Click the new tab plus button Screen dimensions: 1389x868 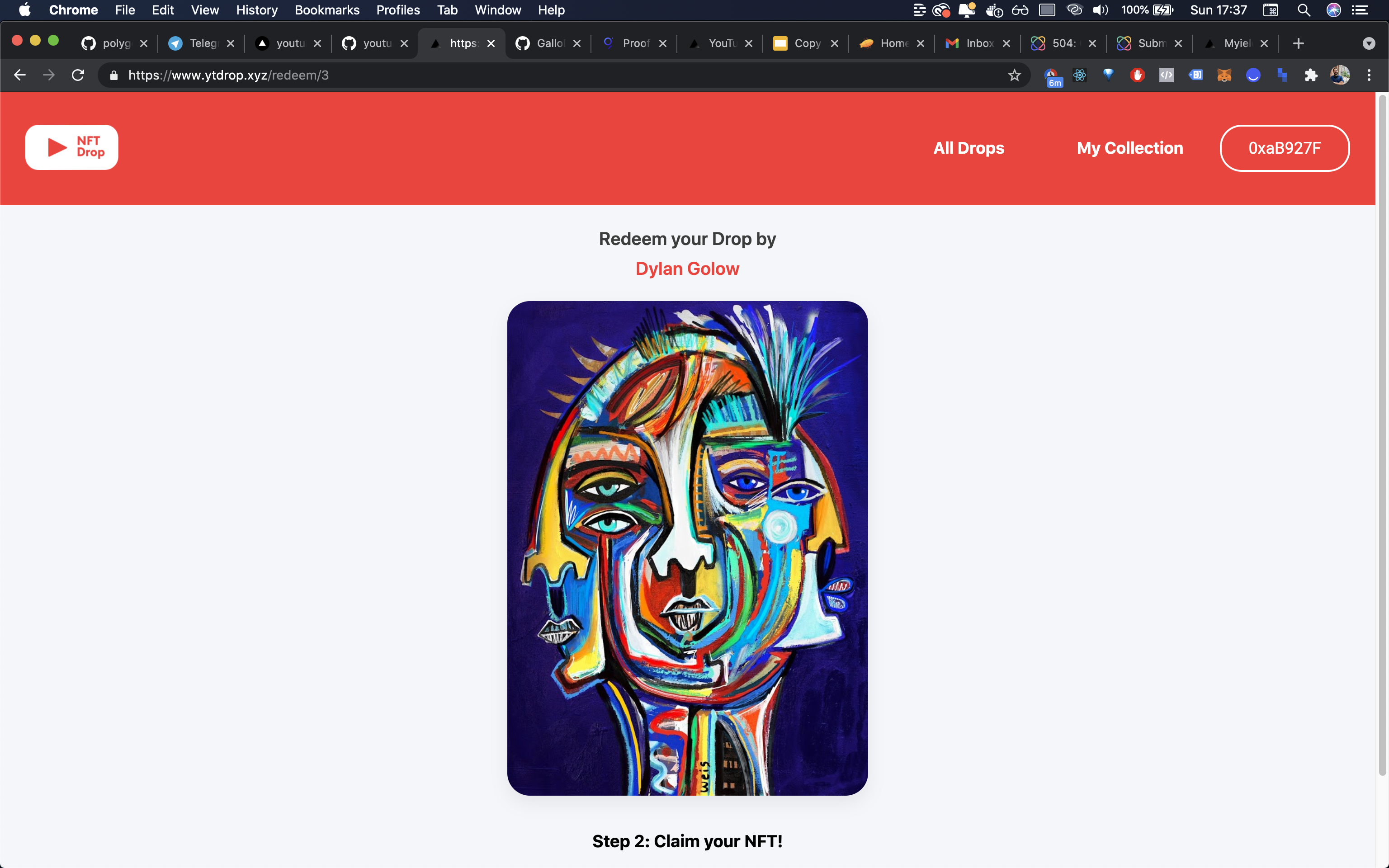1298,43
